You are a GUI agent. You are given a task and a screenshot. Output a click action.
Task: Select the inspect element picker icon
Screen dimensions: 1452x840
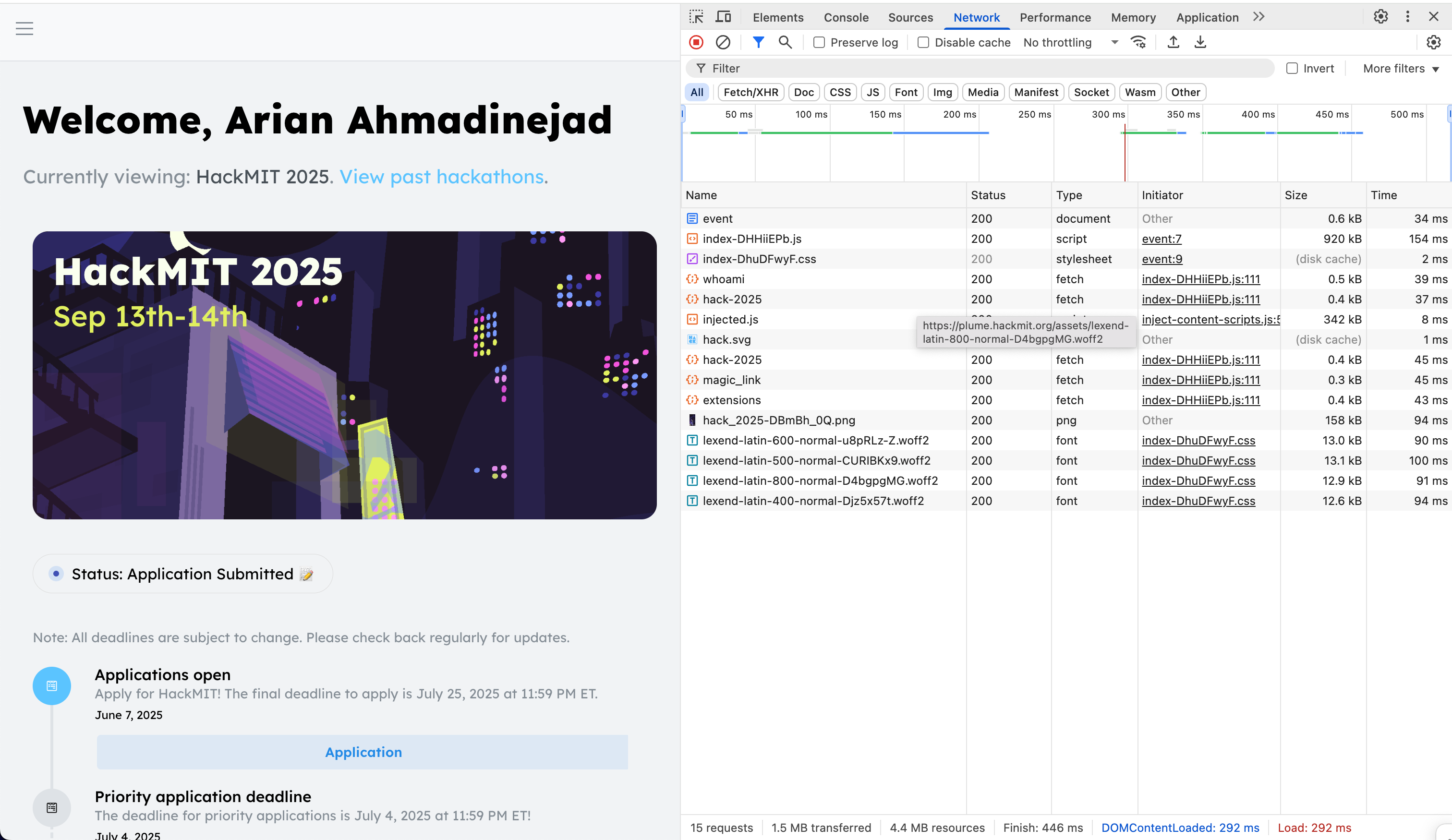click(x=696, y=17)
